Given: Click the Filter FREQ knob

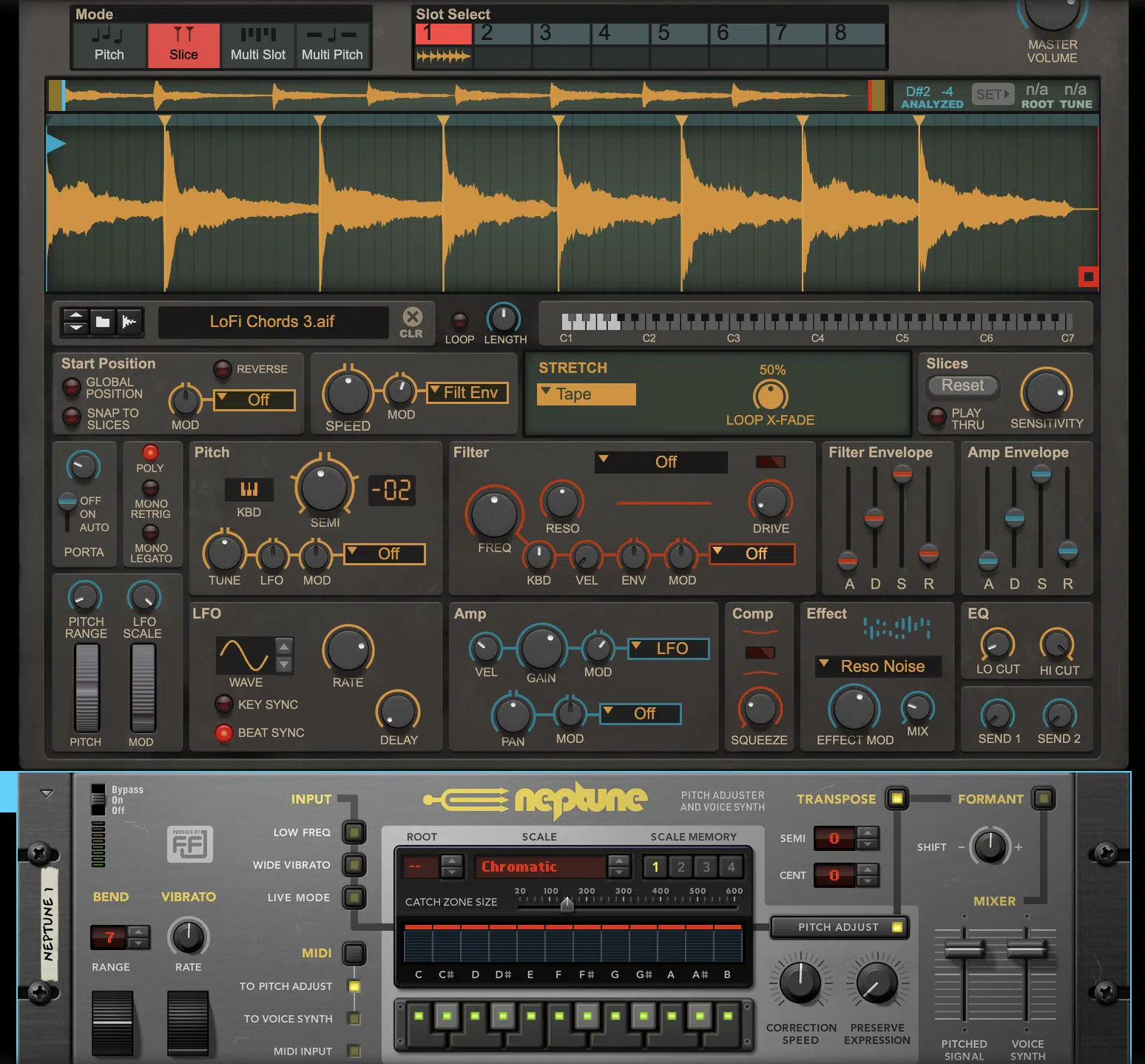Looking at the screenshot, I should pos(494,514).
